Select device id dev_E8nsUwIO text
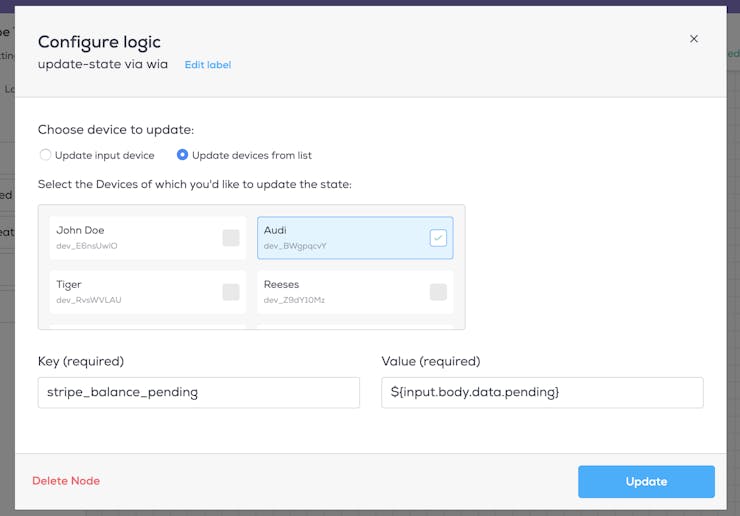Screen dimensions: 740x516 (x=87, y=246)
